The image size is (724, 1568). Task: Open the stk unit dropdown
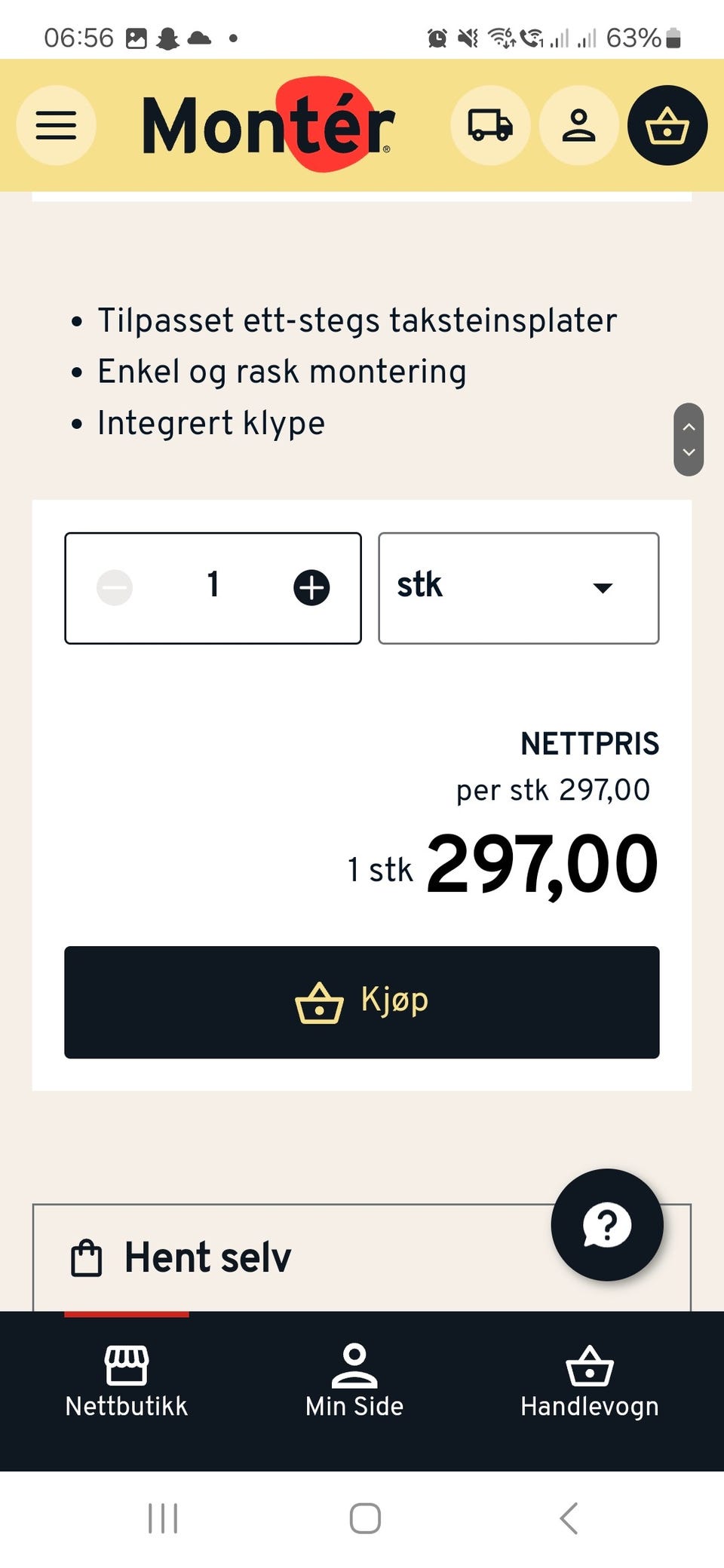click(519, 588)
